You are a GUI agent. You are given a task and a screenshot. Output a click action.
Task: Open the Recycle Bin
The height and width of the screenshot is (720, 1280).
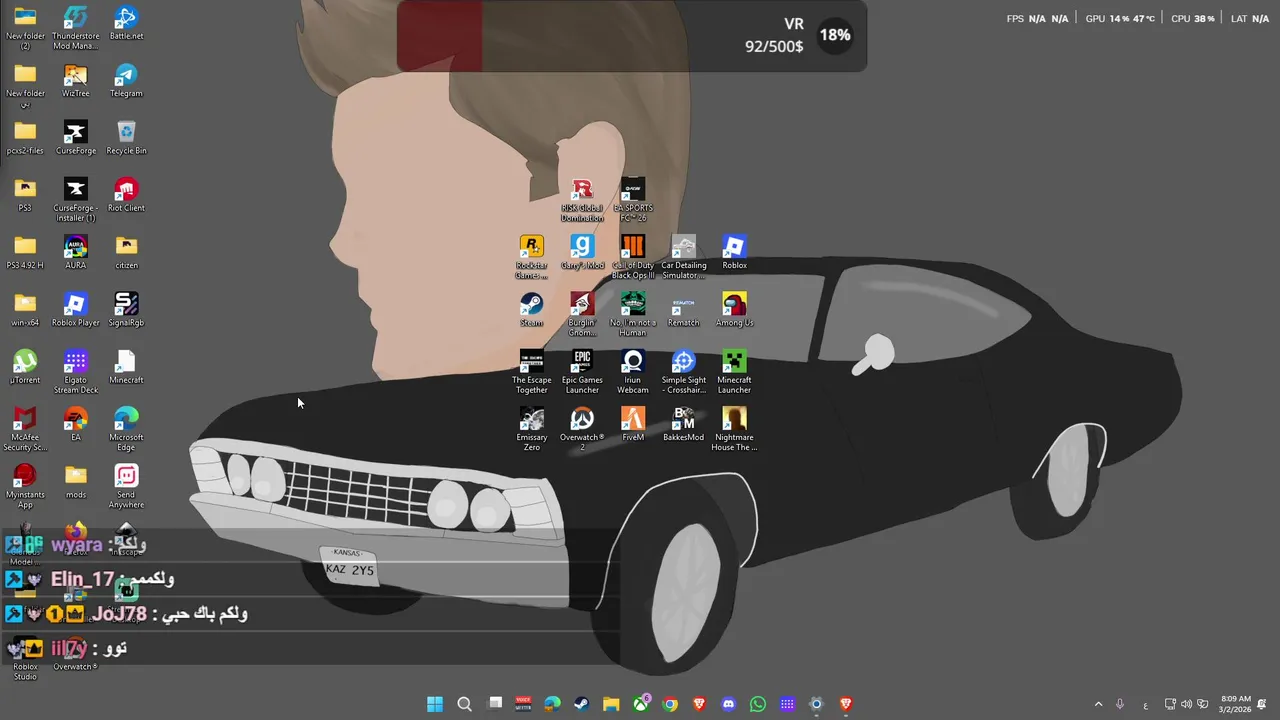point(126,138)
